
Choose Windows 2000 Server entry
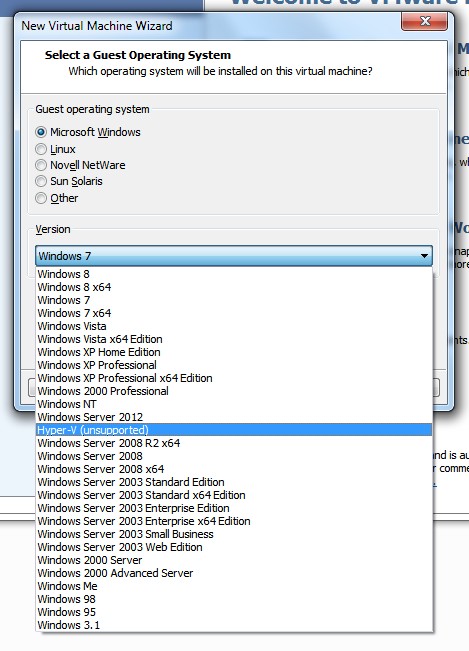click(x=234, y=560)
